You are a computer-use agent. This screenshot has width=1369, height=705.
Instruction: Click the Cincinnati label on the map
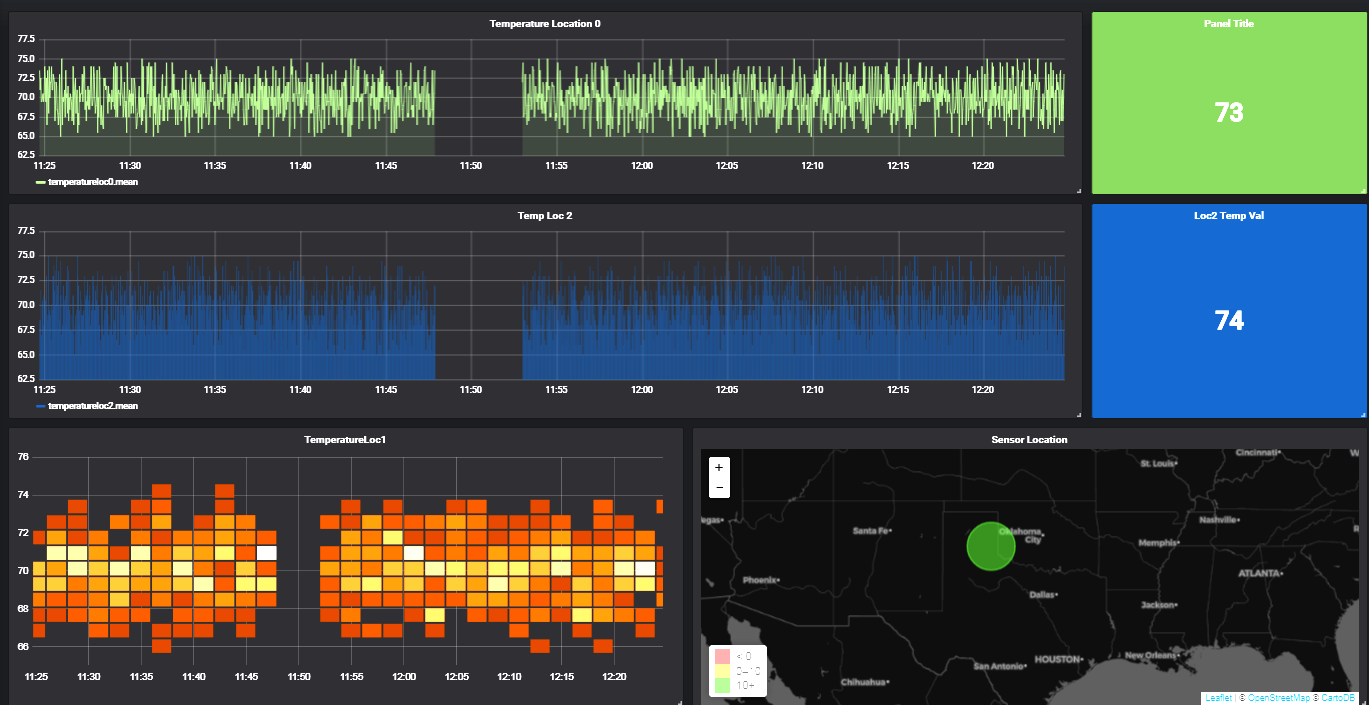point(1259,452)
